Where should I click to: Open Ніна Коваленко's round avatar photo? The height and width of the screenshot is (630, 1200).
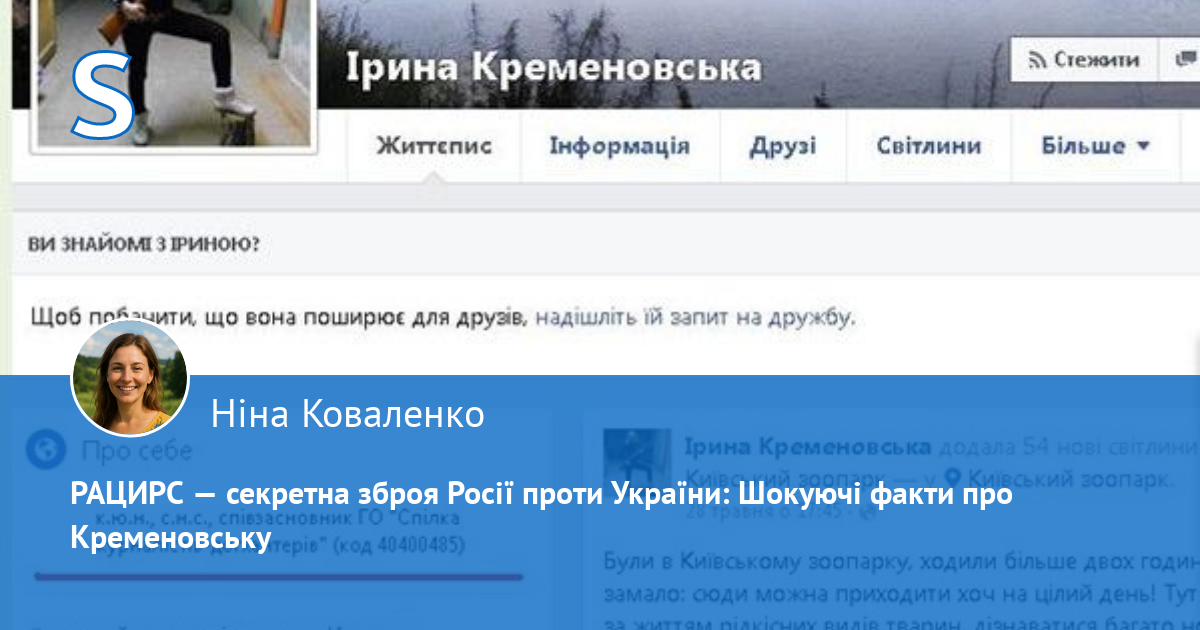pos(130,379)
